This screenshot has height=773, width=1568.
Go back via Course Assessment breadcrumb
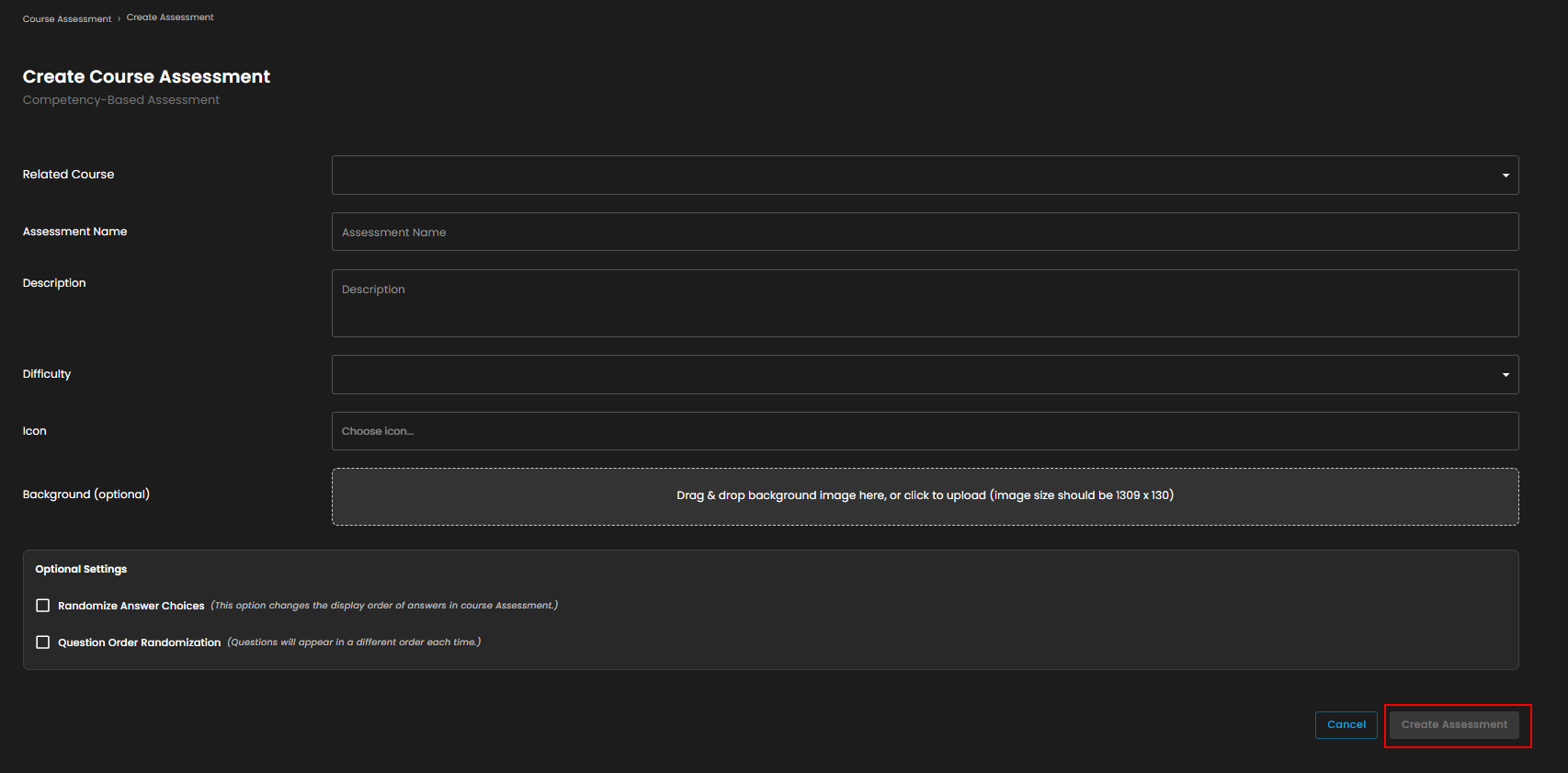pos(67,18)
